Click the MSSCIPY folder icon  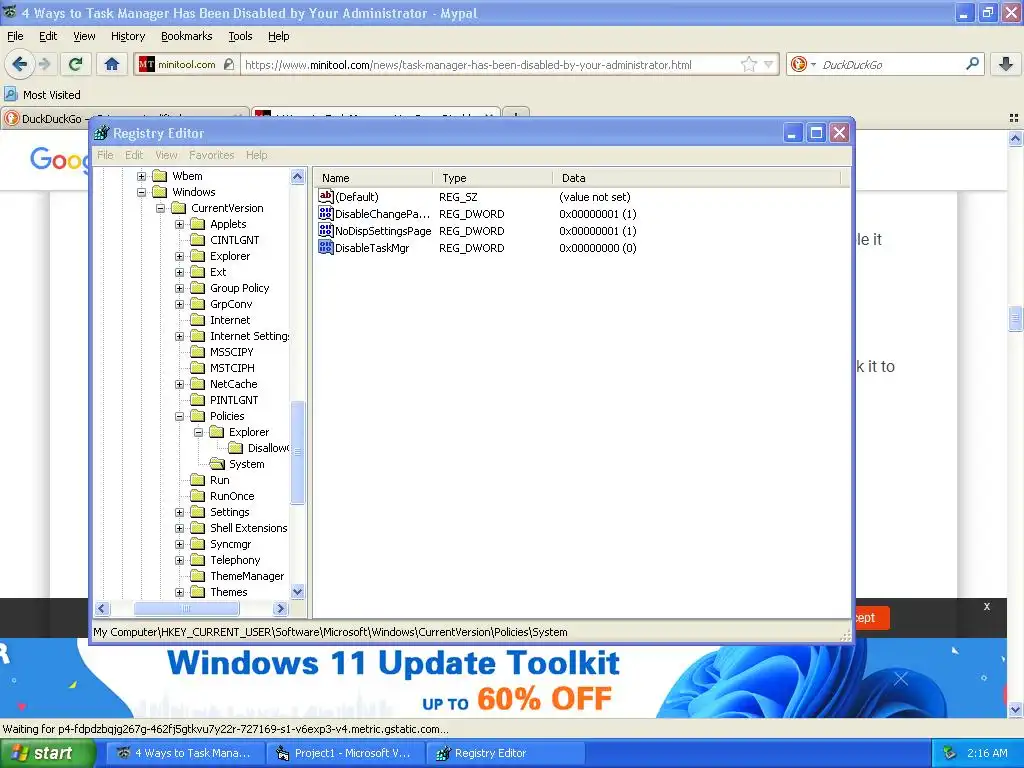pyautogui.click(x=198, y=352)
